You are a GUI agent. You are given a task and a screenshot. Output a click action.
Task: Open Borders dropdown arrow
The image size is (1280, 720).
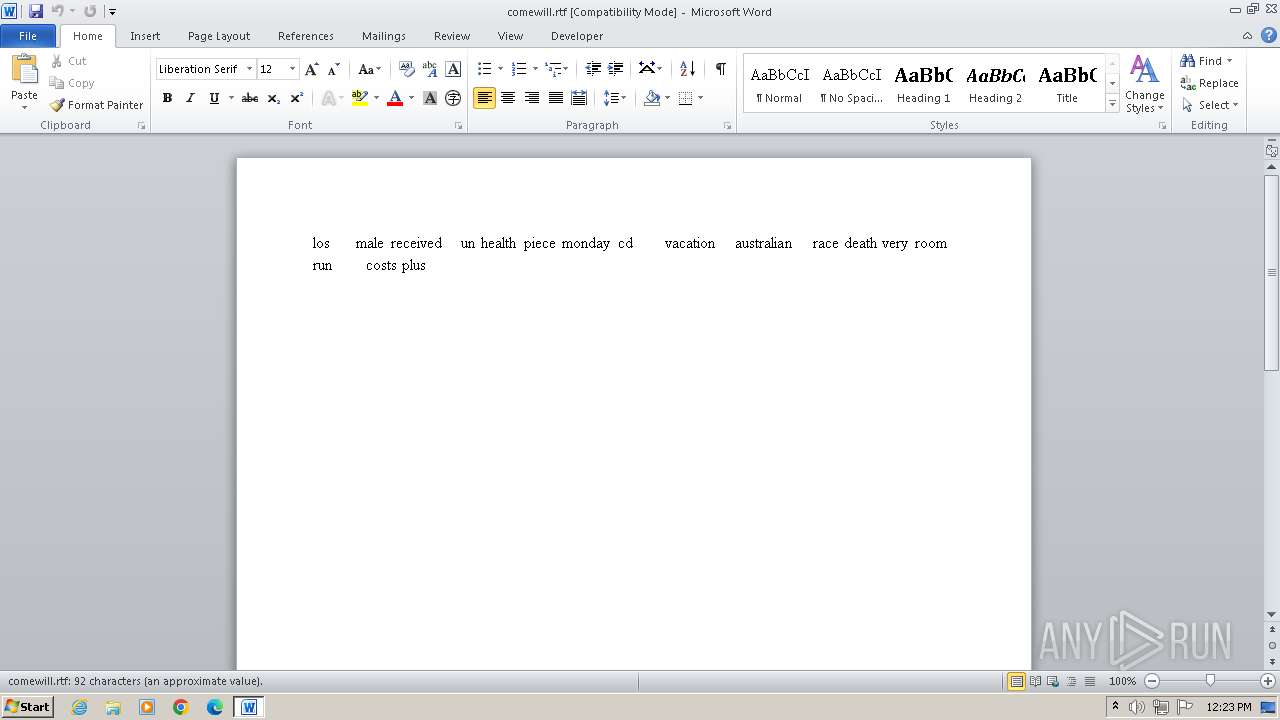700,98
